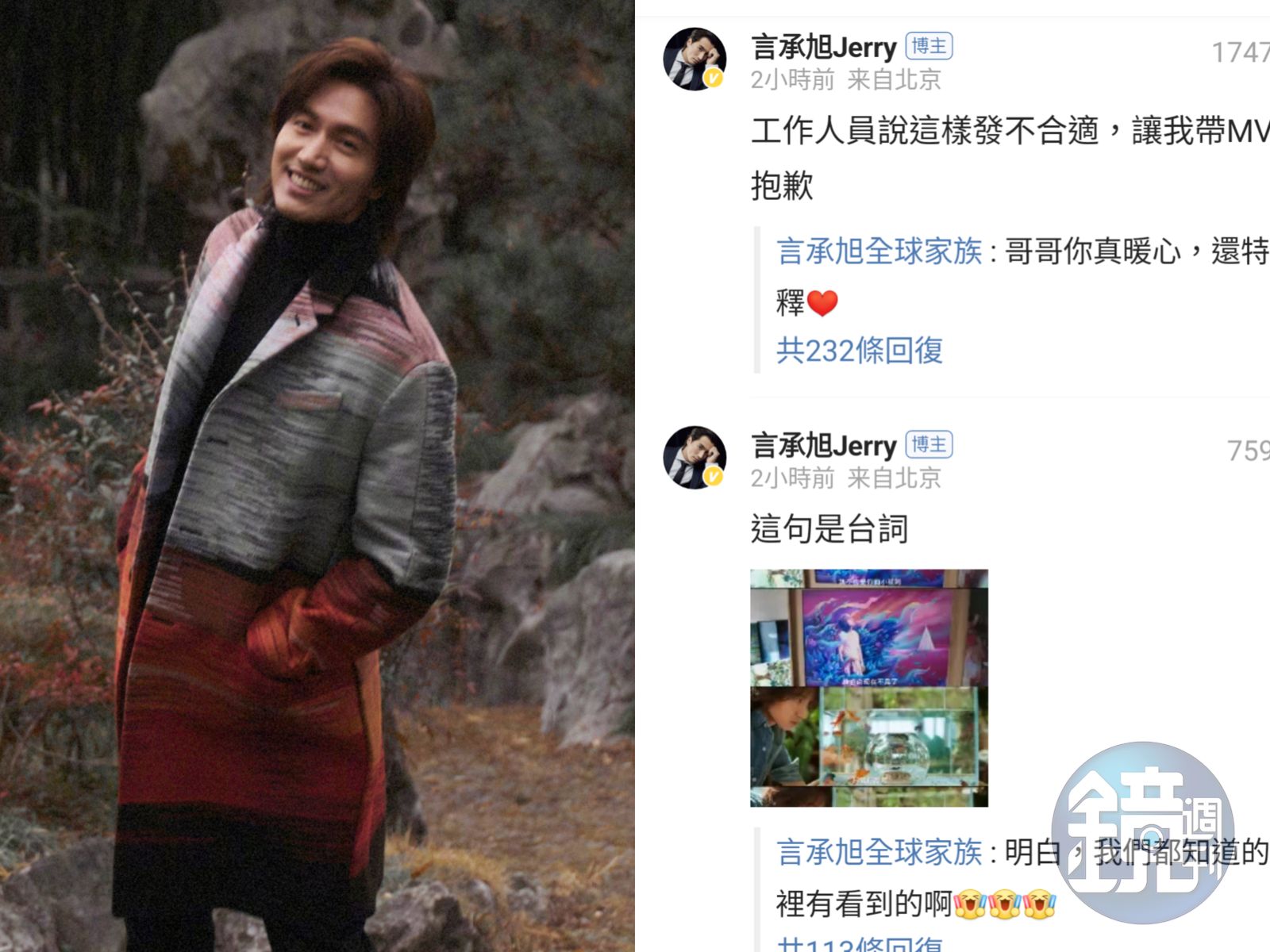Click the photo of man in coat
This screenshot has height=952, width=1270.
click(x=317, y=476)
